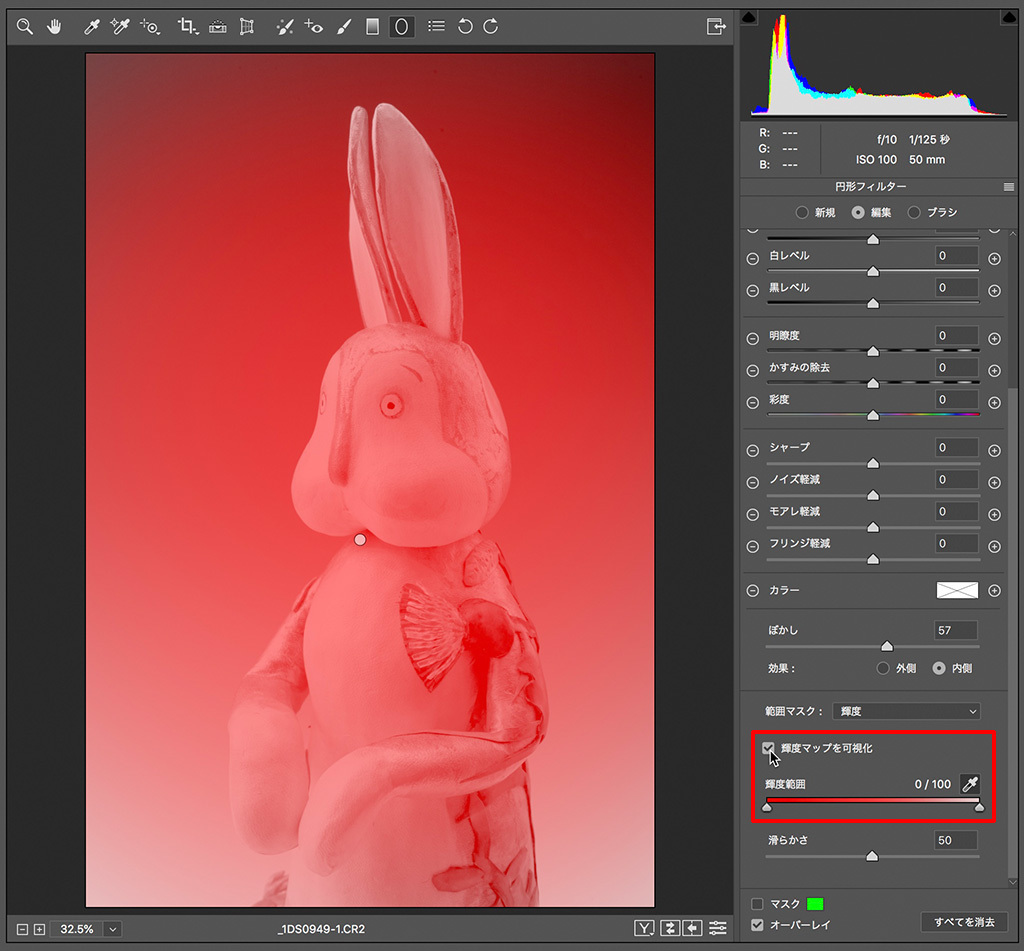Select the 新規 radio button
This screenshot has width=1024, height=951.
click(x=801, y=213)
